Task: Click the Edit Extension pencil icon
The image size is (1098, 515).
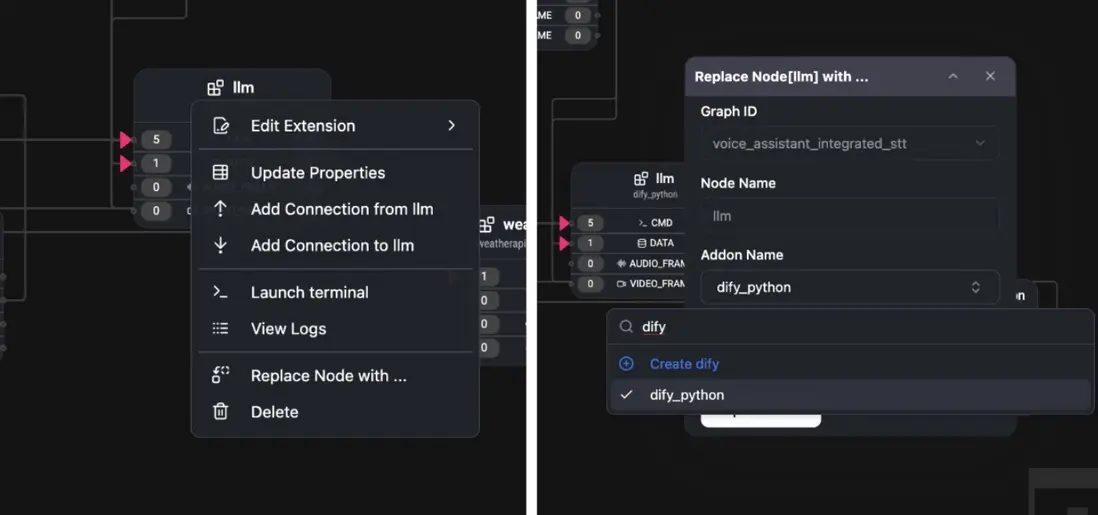Action: (221, 126)
